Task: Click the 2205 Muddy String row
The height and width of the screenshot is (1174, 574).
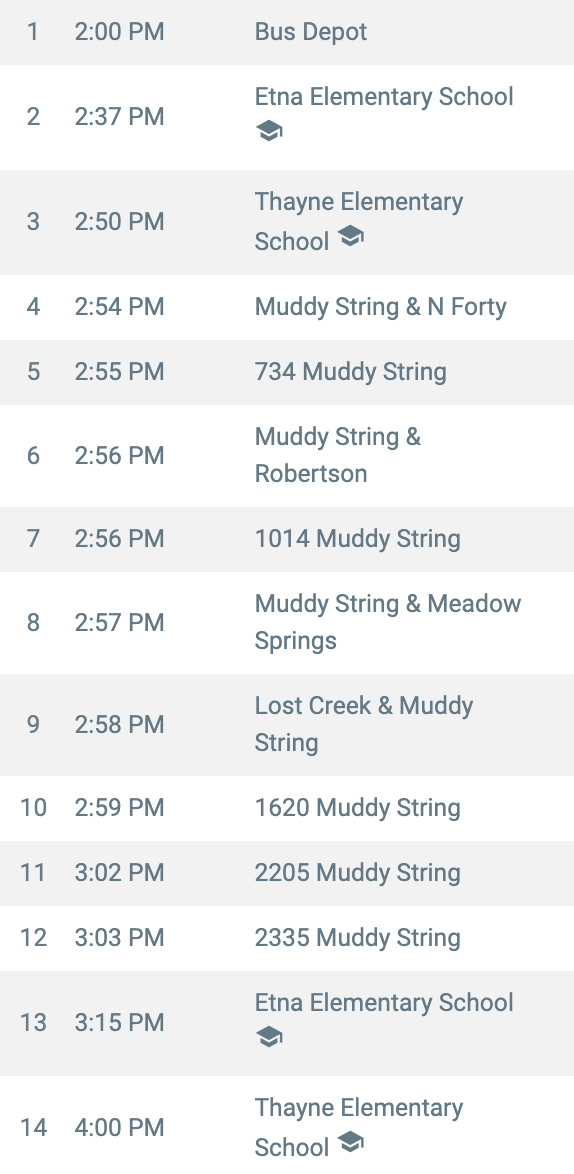Action: pyautogui.click(x=287, y=873)
